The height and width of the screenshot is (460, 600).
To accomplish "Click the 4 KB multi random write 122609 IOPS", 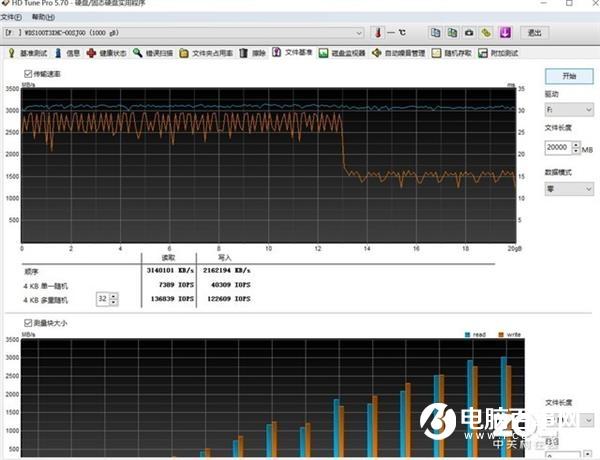I will click(229, 299).
